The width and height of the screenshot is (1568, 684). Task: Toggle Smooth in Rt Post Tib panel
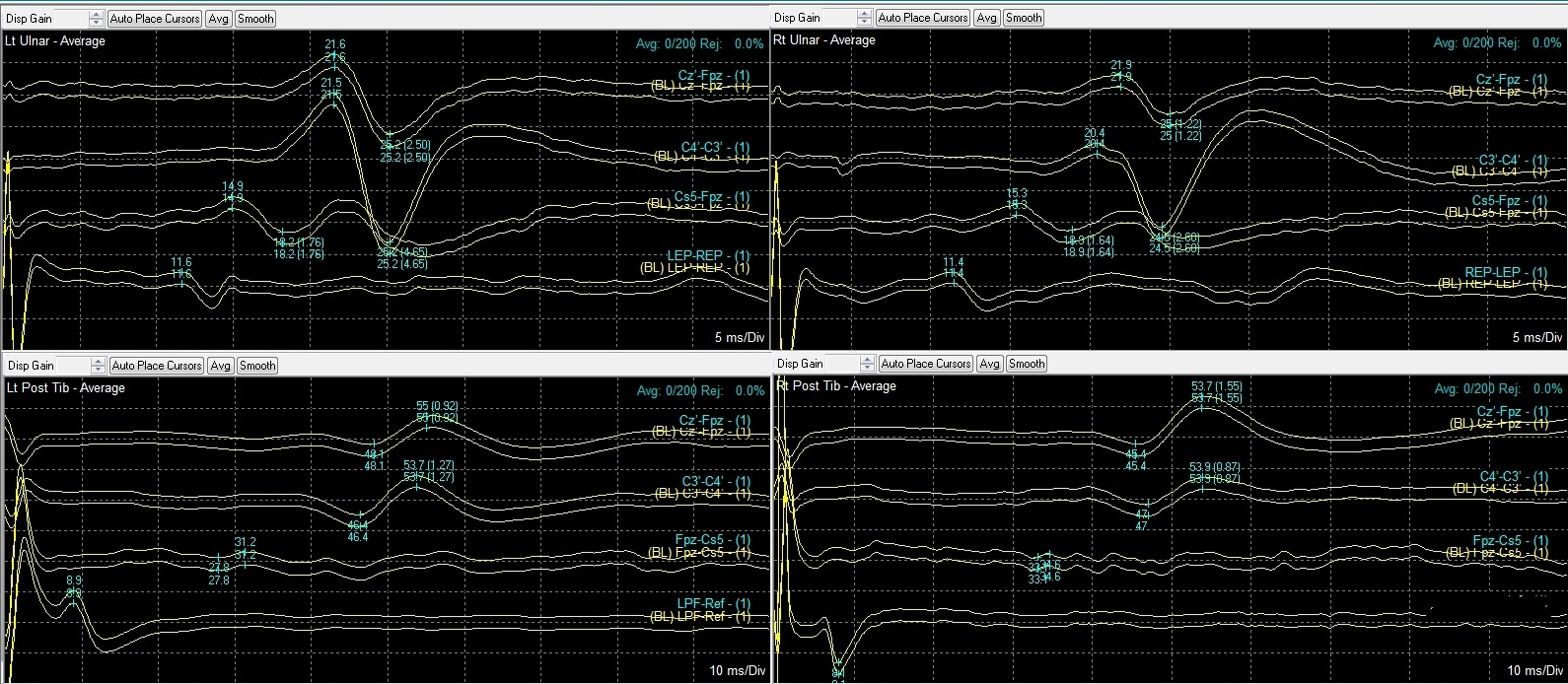tap(1026, 364)
